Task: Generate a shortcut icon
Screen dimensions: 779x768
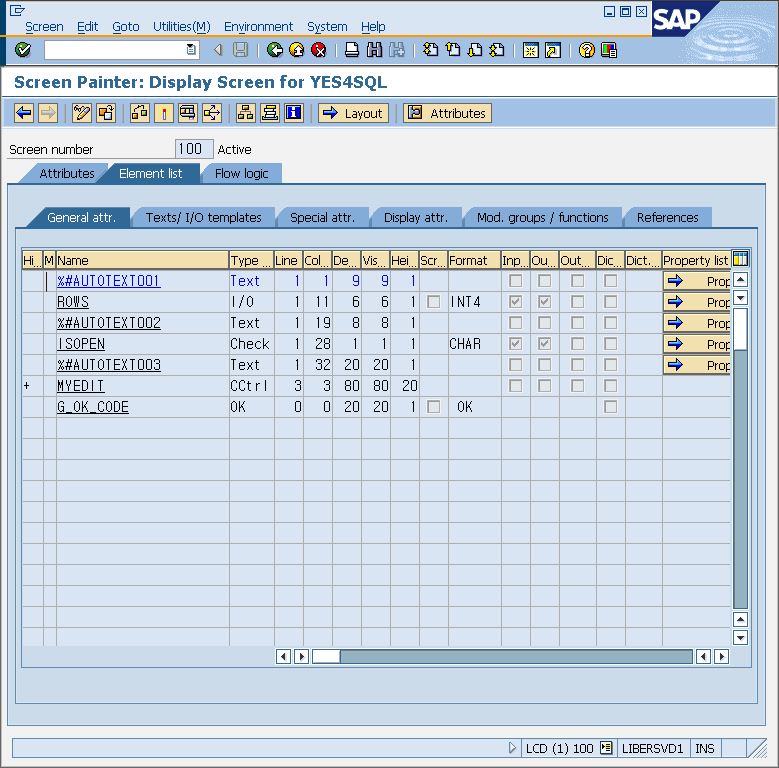Action: pos(552,50)
